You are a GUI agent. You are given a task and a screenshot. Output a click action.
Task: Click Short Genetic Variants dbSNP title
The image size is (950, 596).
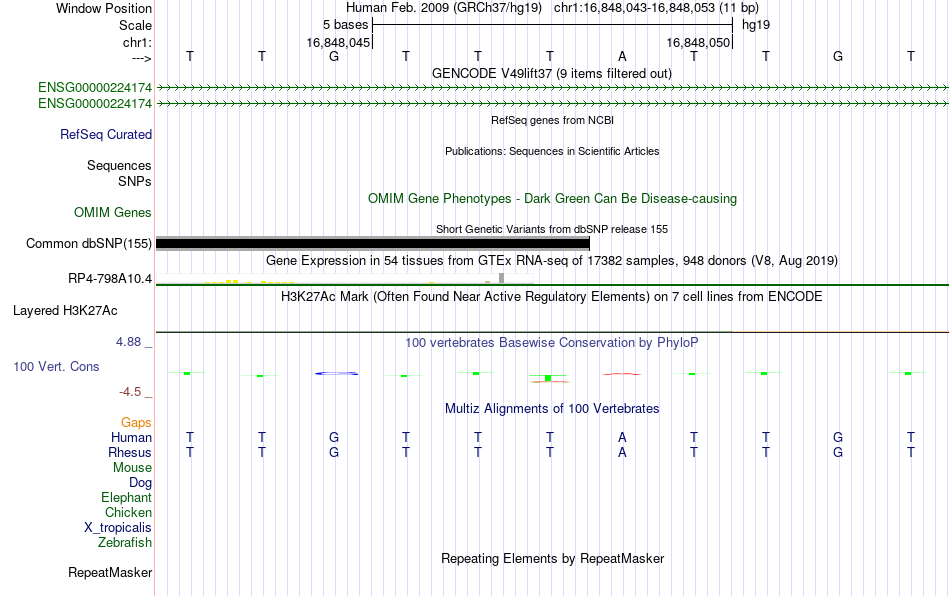[552, 229]
